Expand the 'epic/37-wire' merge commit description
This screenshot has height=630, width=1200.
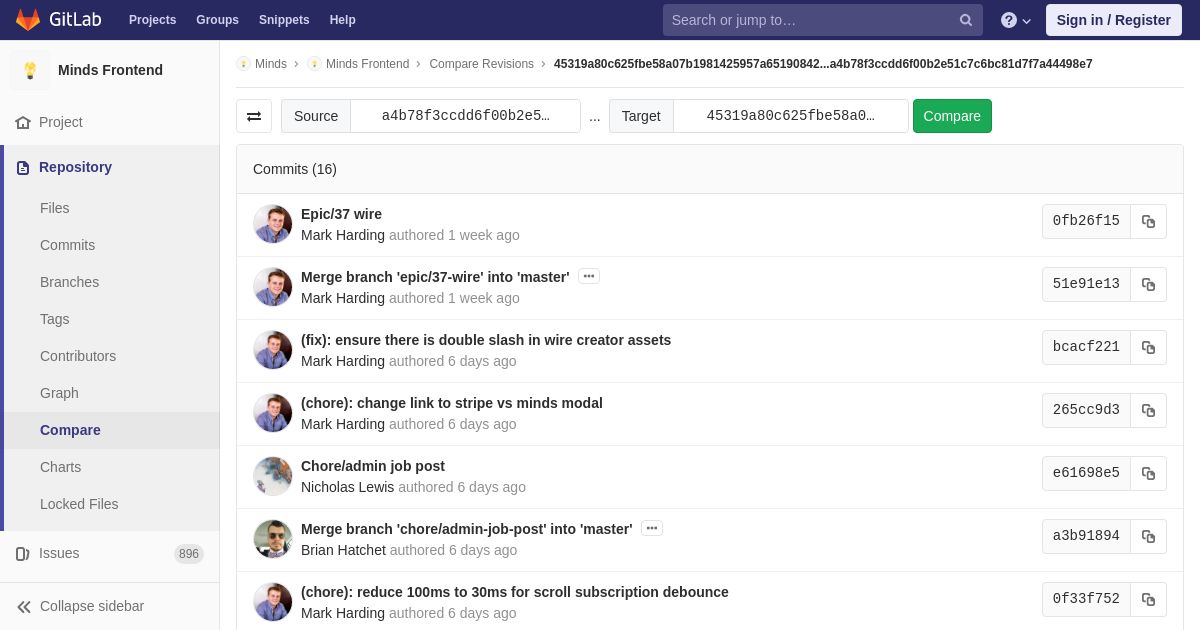(x=589, y=276)
